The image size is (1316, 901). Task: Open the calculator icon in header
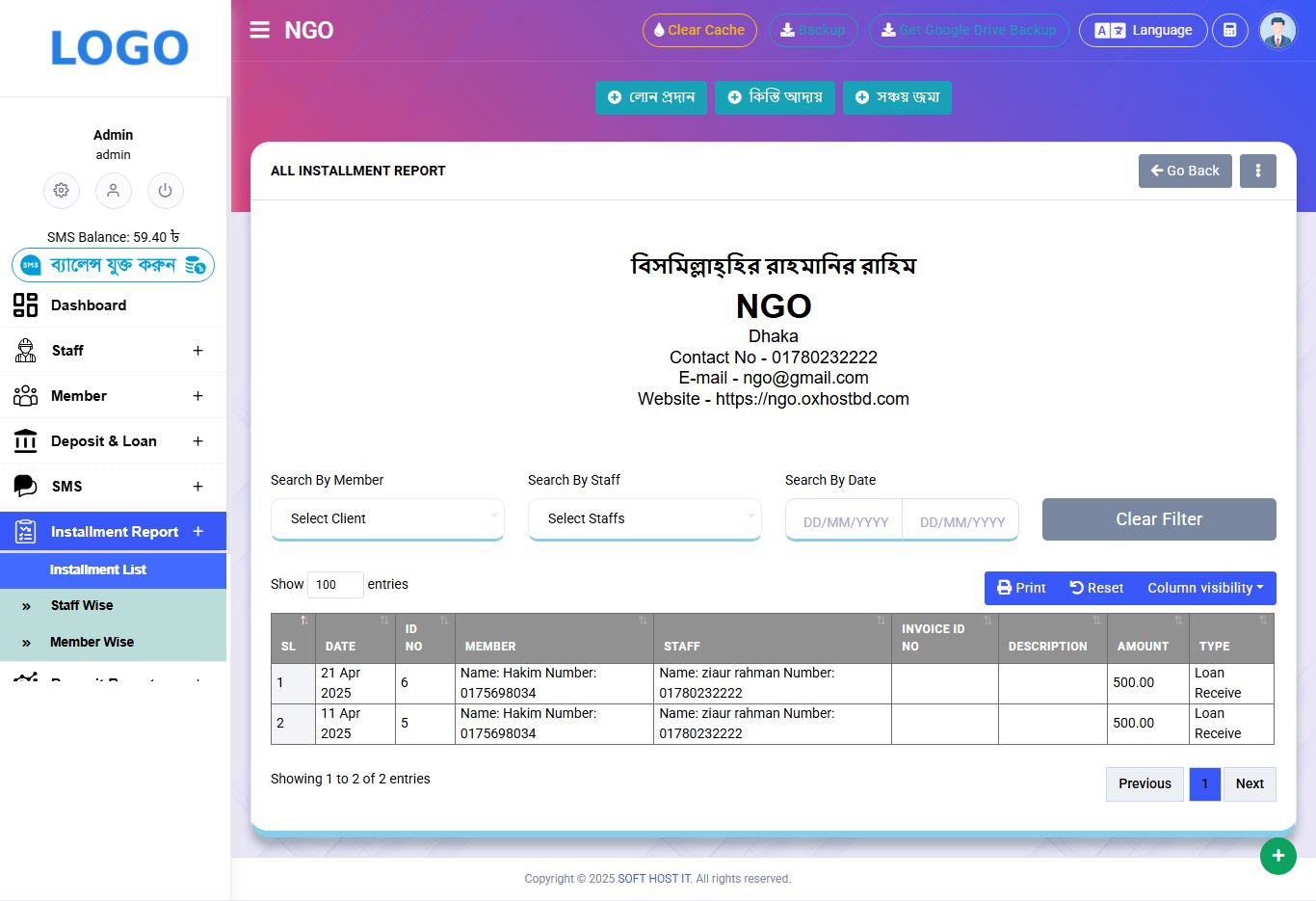(x=1229, y=31)
